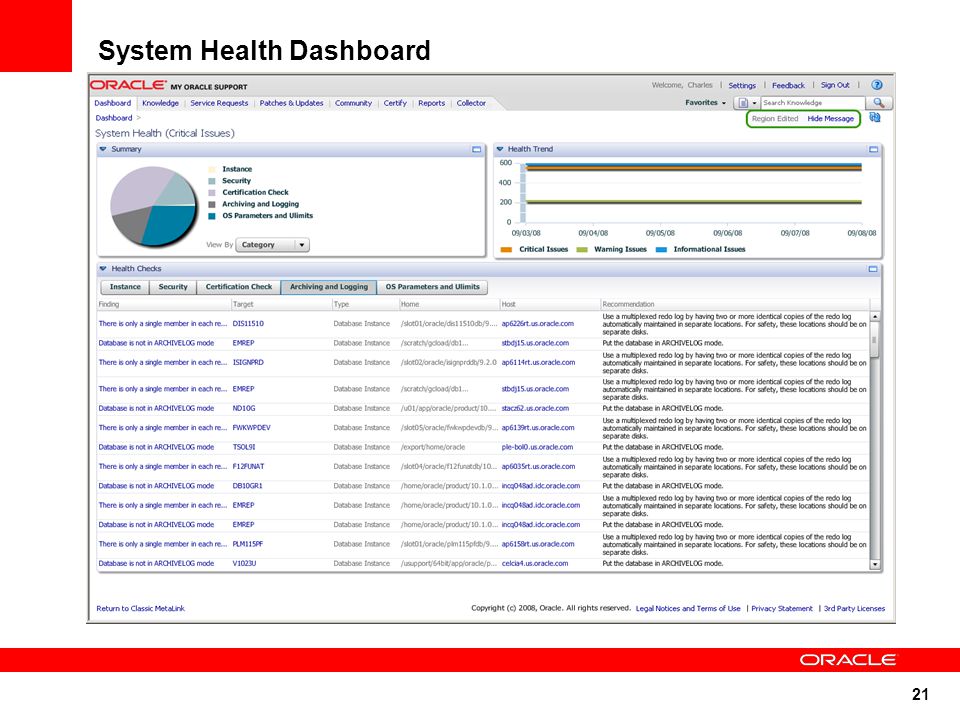Click the Informational Issues legend swatch

661,250
